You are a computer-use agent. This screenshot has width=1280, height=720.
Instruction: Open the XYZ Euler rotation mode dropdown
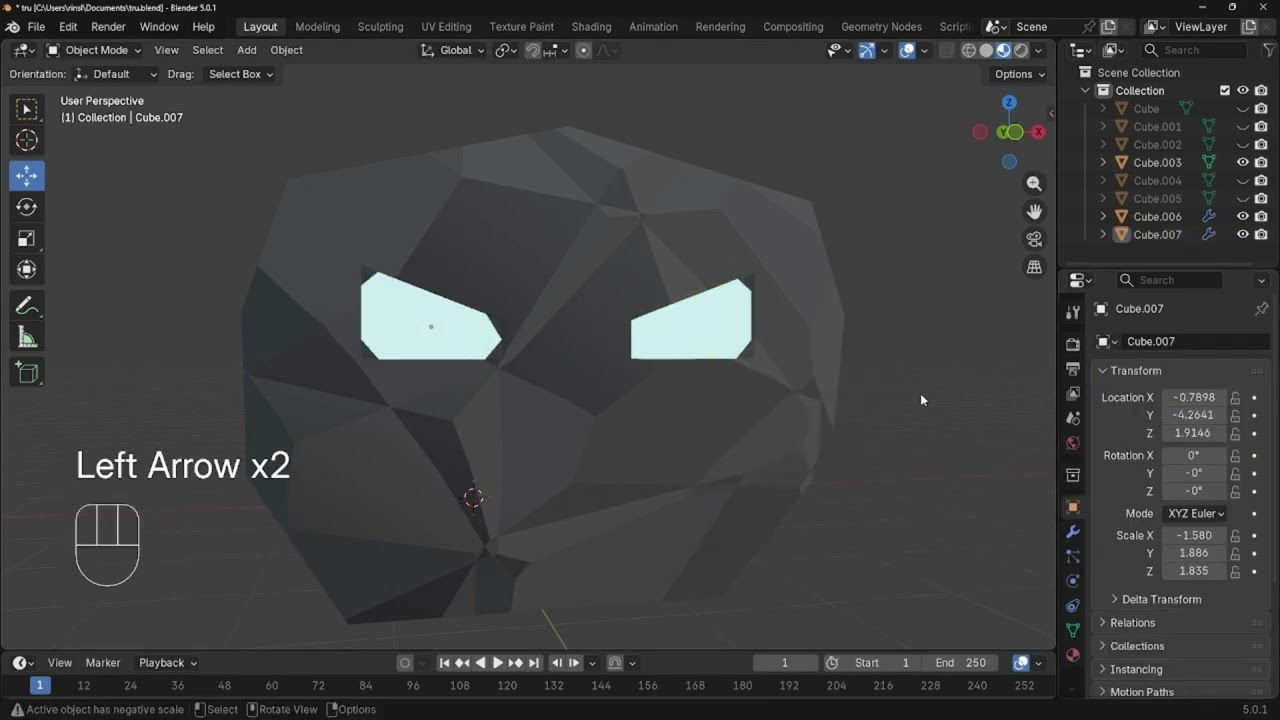[1196, 513]
